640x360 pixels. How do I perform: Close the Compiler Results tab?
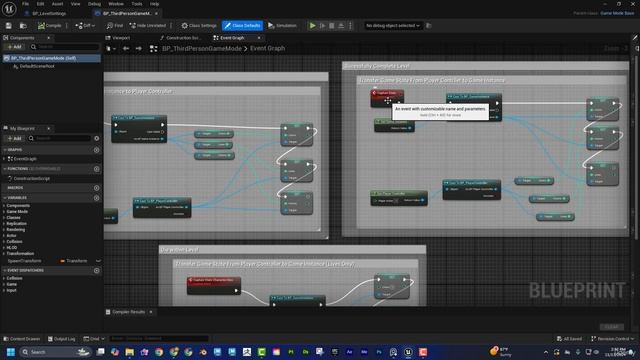(x=151, y=312)
